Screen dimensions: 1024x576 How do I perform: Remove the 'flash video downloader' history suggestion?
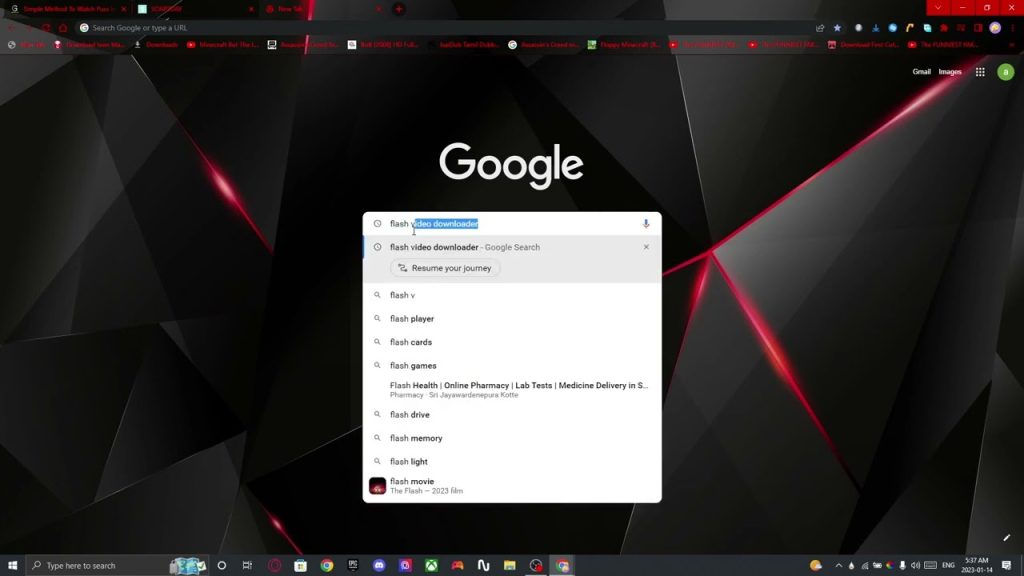[x=646, y=247]
